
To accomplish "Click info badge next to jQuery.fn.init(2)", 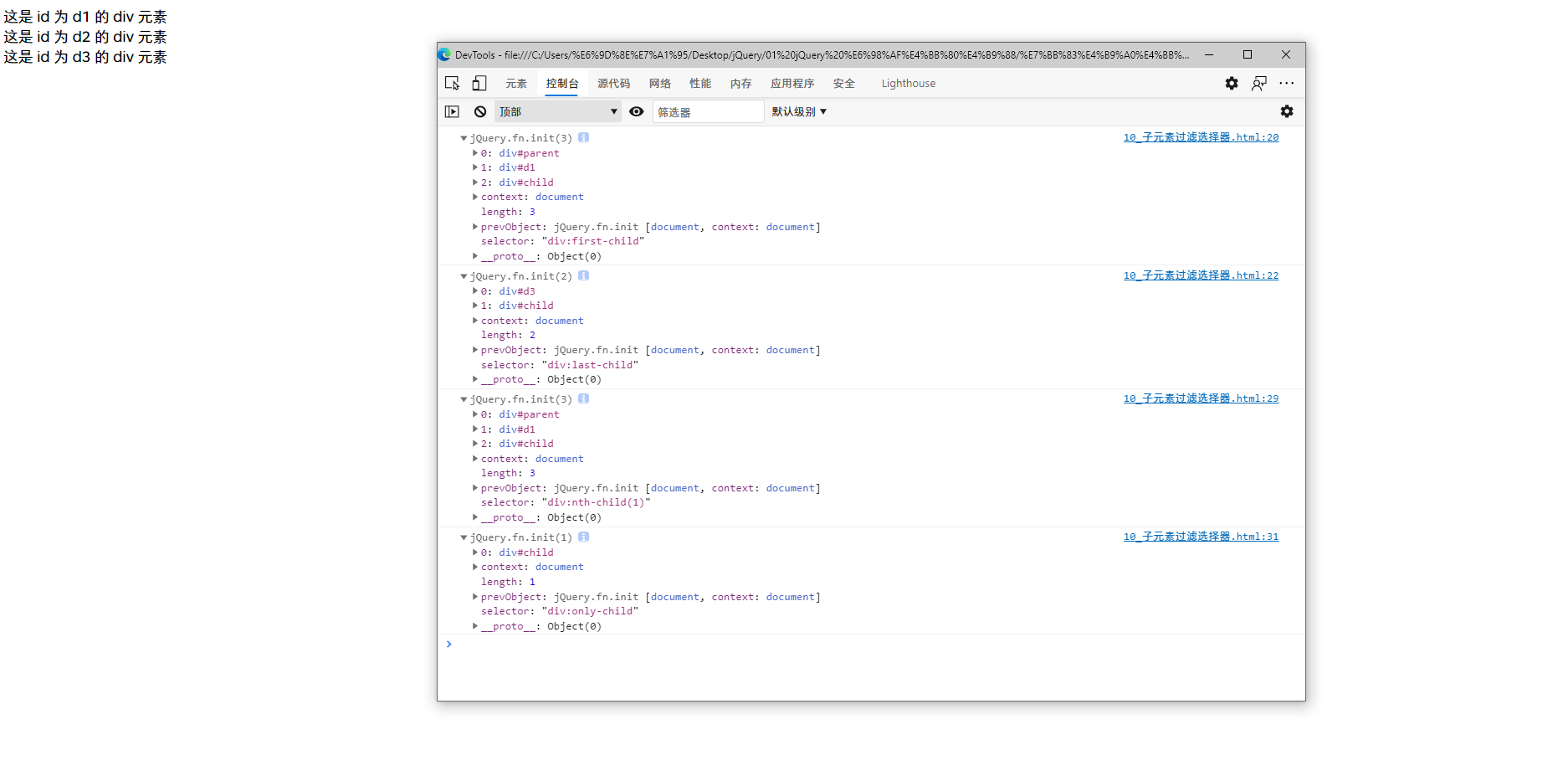I will coord(584,275).
